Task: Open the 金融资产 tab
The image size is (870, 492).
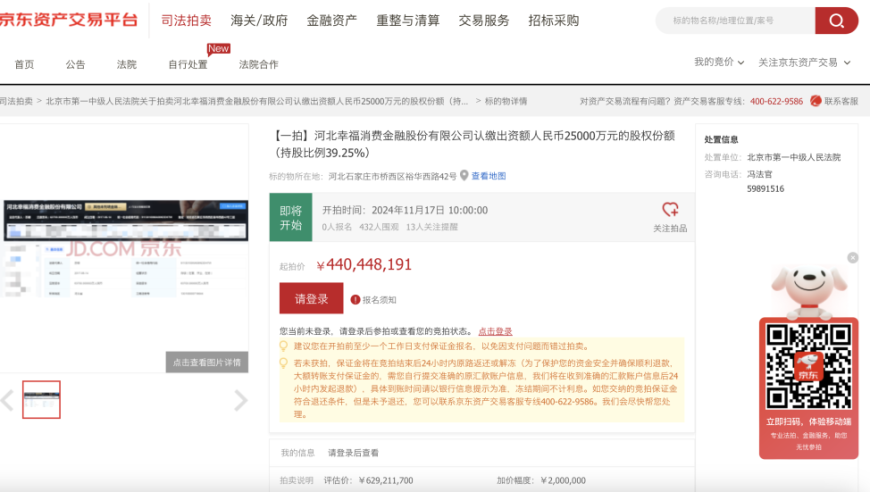Action: coord(332,21)
